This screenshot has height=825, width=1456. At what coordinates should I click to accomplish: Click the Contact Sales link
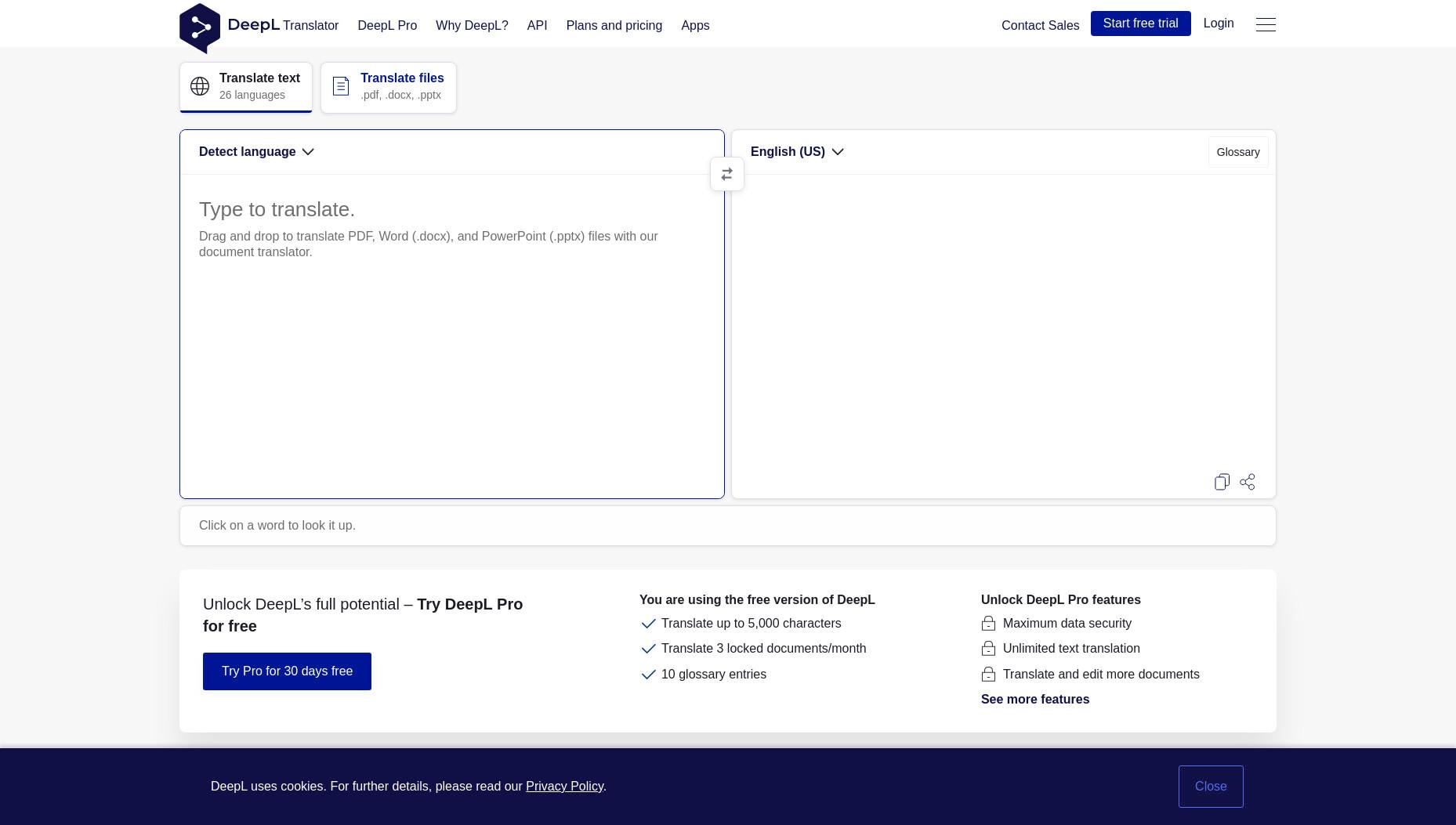click(x=1040, y=26)
